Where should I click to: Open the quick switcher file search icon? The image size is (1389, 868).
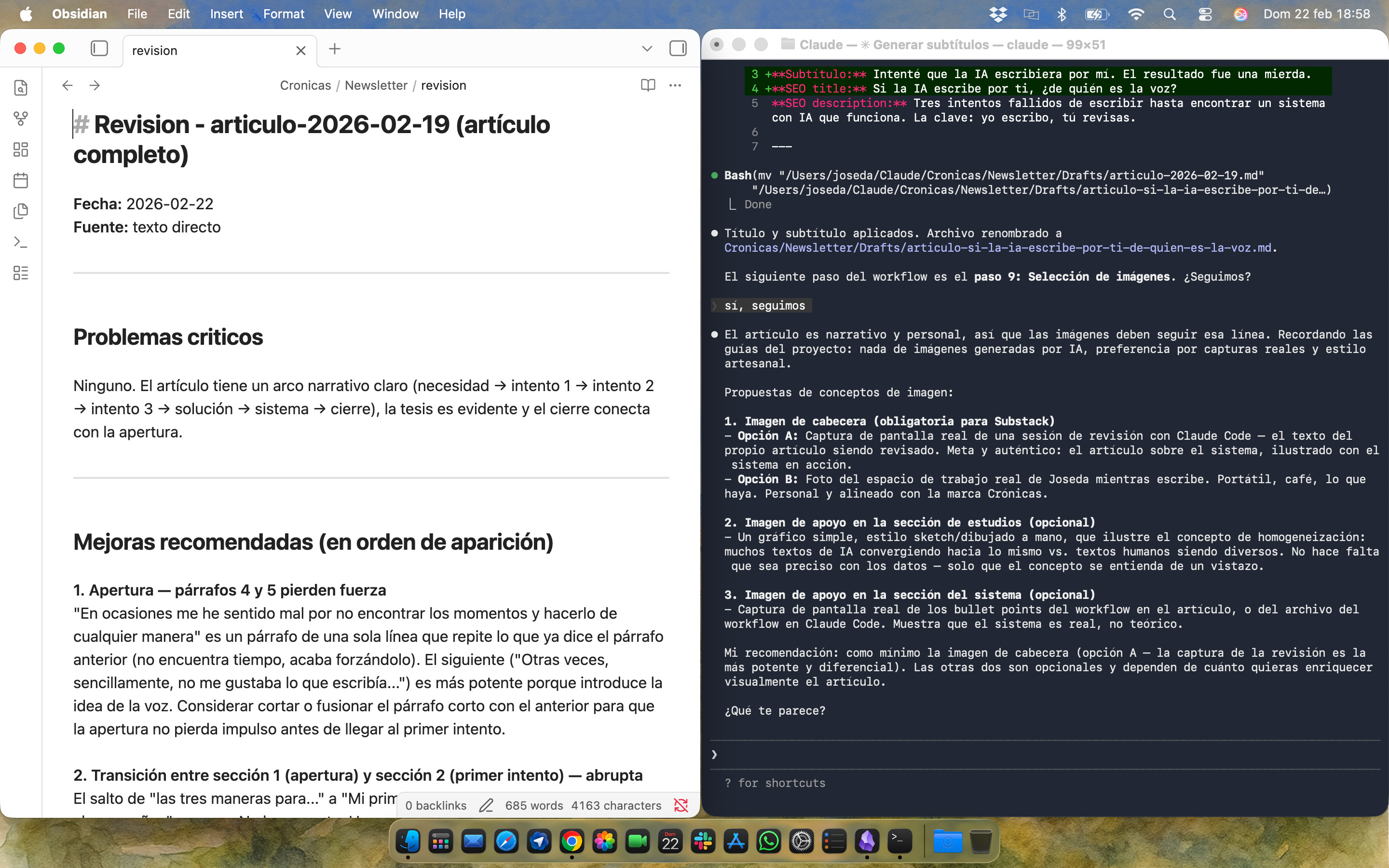pyautogui.click(x=21, y=88)
